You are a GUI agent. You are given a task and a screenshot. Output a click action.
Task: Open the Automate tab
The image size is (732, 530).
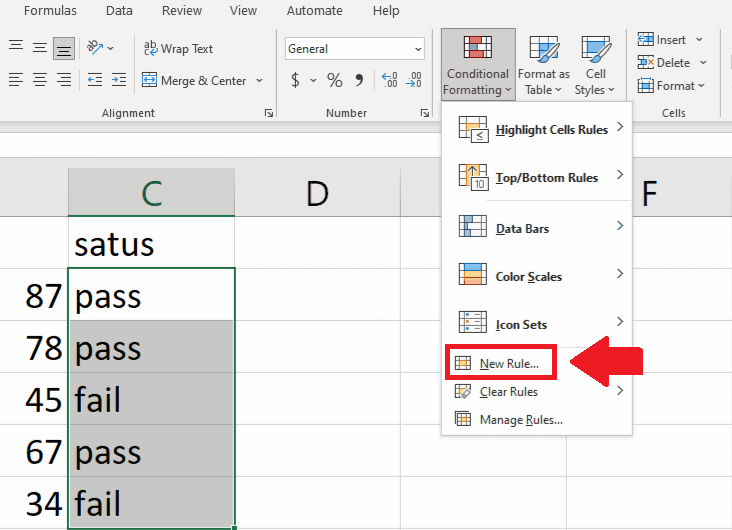(x=314, y=10)
